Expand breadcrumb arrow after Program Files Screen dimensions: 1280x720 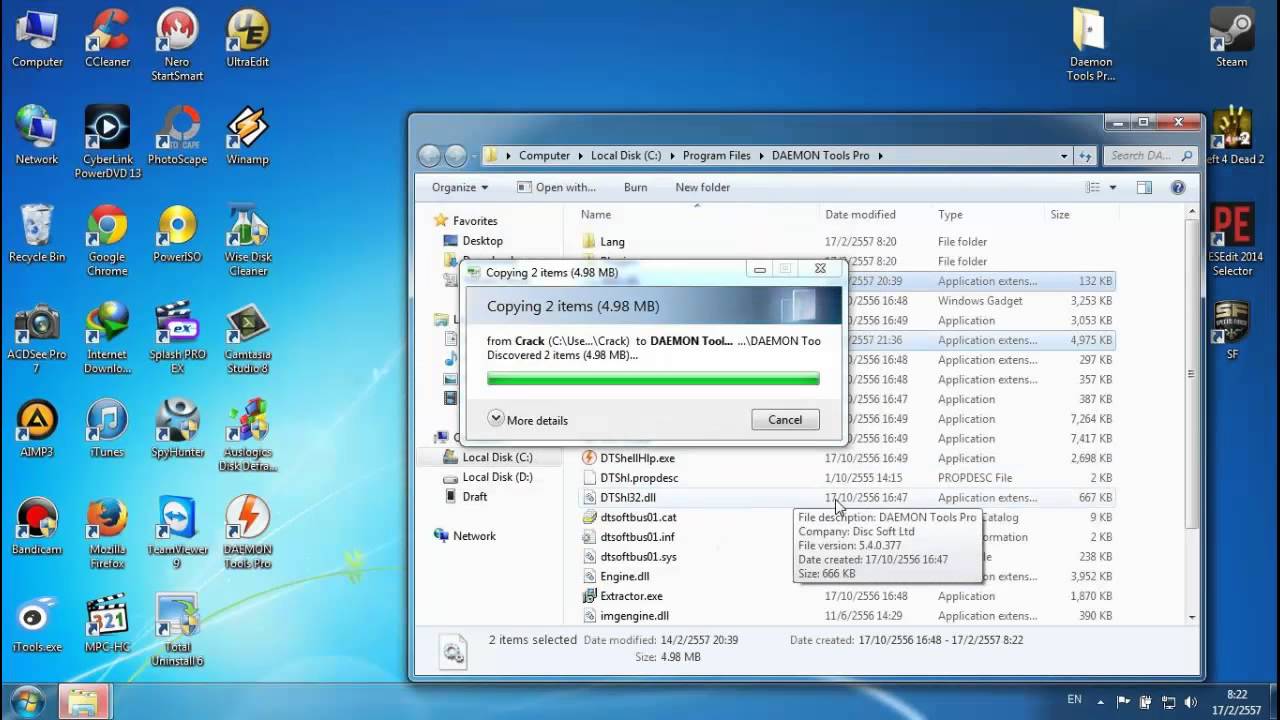pyautogui.click(x=761, y=156)
